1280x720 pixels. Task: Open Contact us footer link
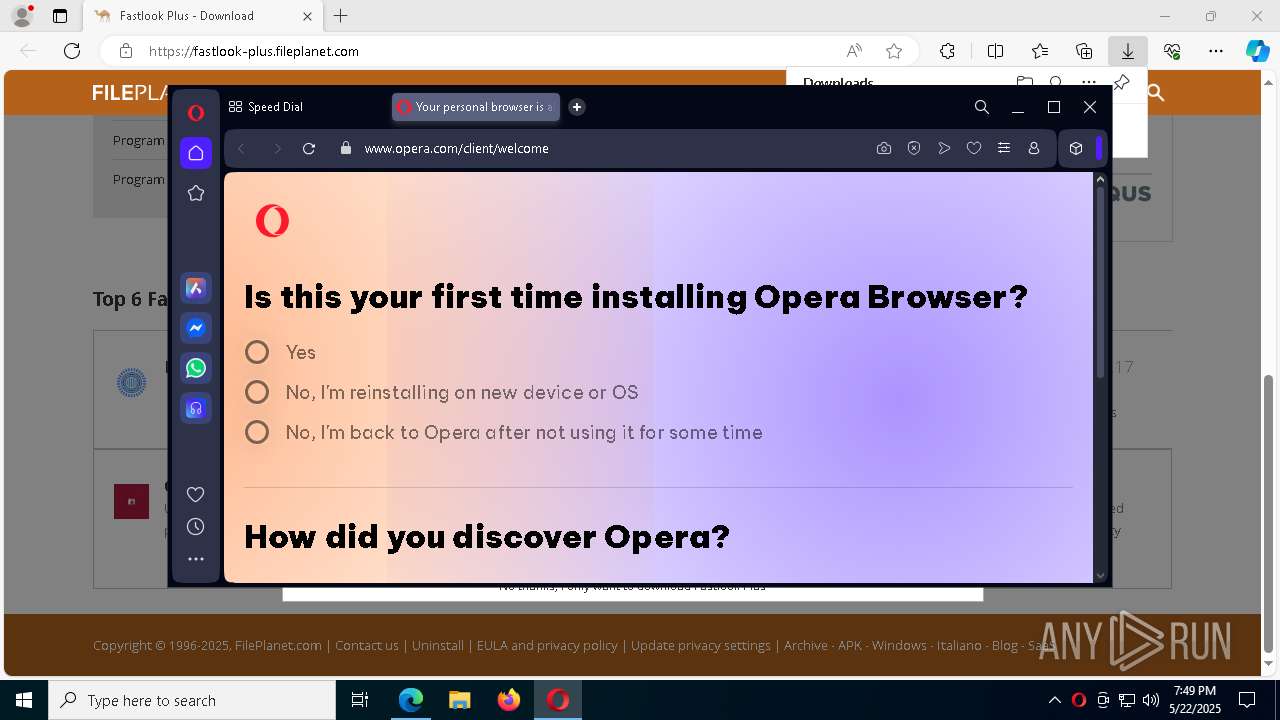366,645
